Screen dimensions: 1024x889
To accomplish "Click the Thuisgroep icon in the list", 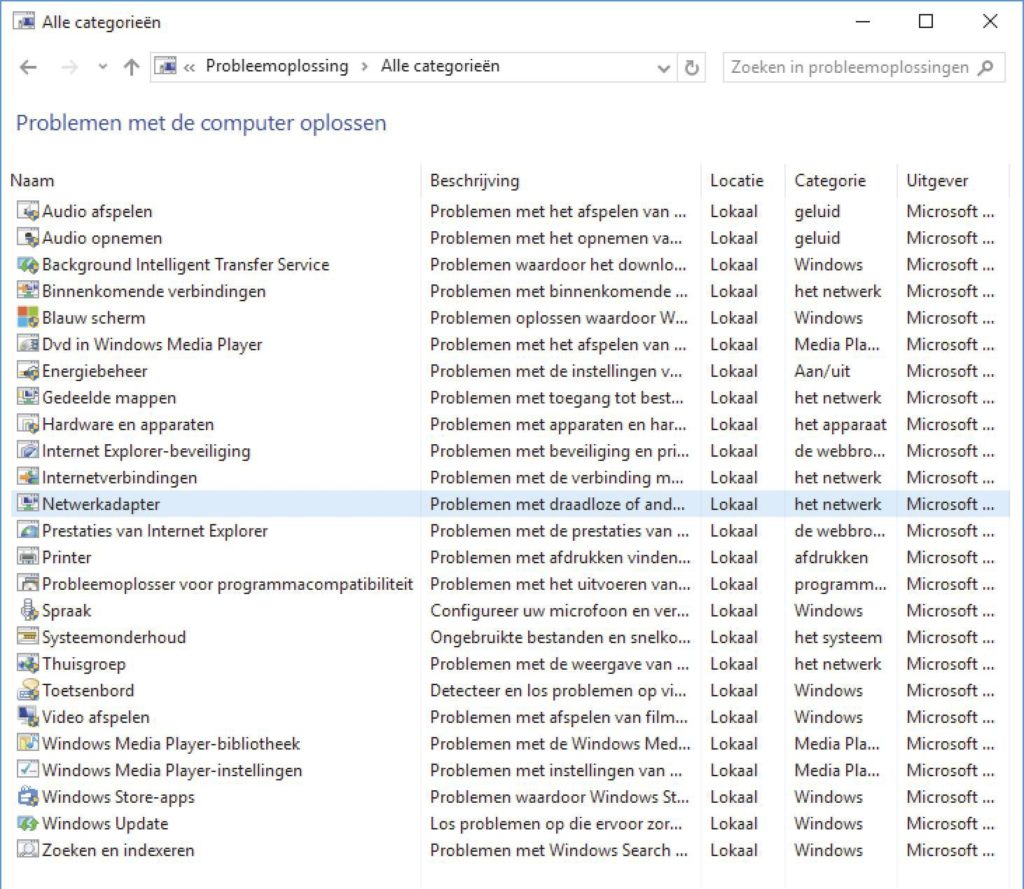I will coord(30,663).
